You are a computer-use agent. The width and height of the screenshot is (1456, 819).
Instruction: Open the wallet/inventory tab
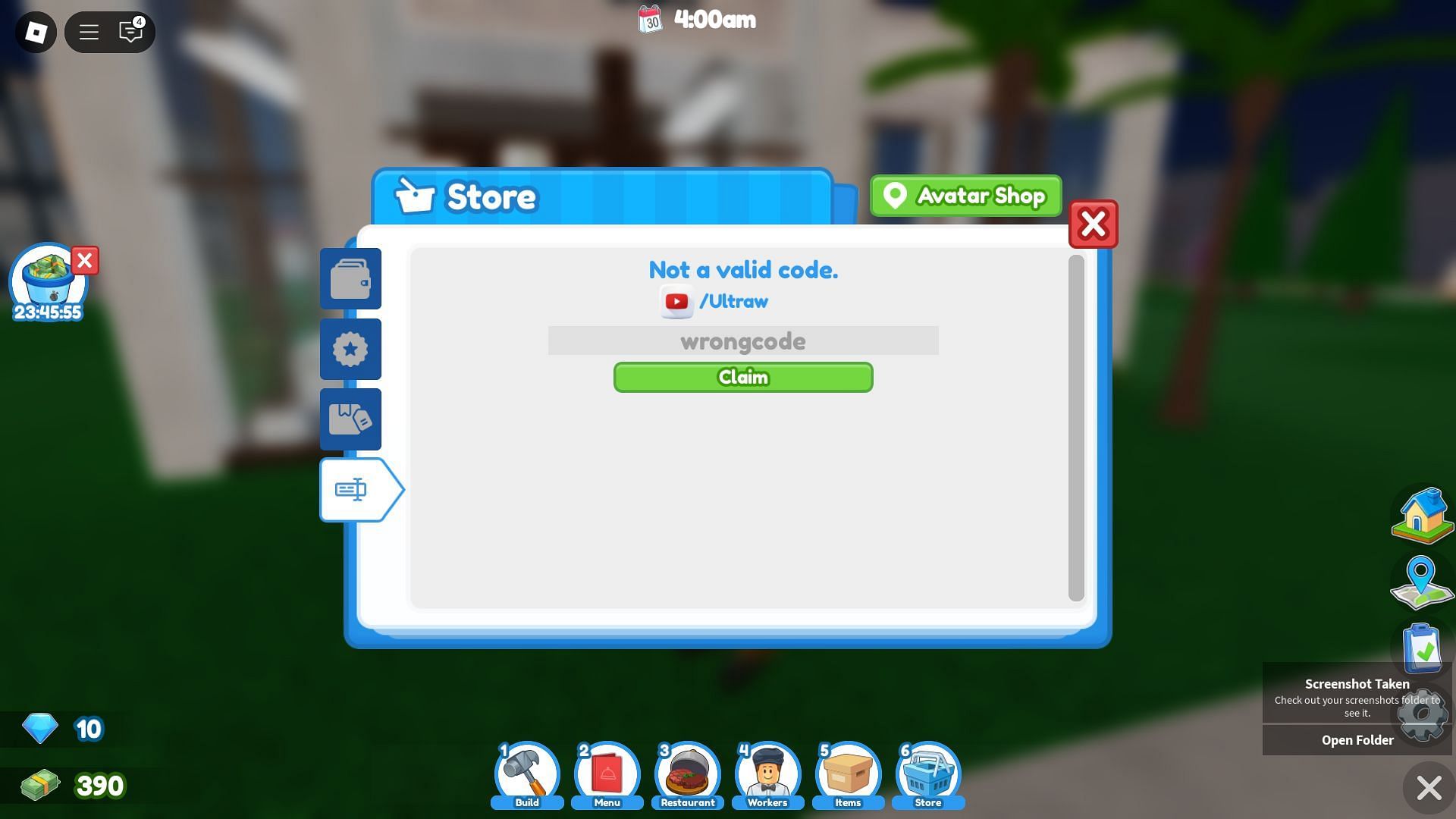pos(350,278)
